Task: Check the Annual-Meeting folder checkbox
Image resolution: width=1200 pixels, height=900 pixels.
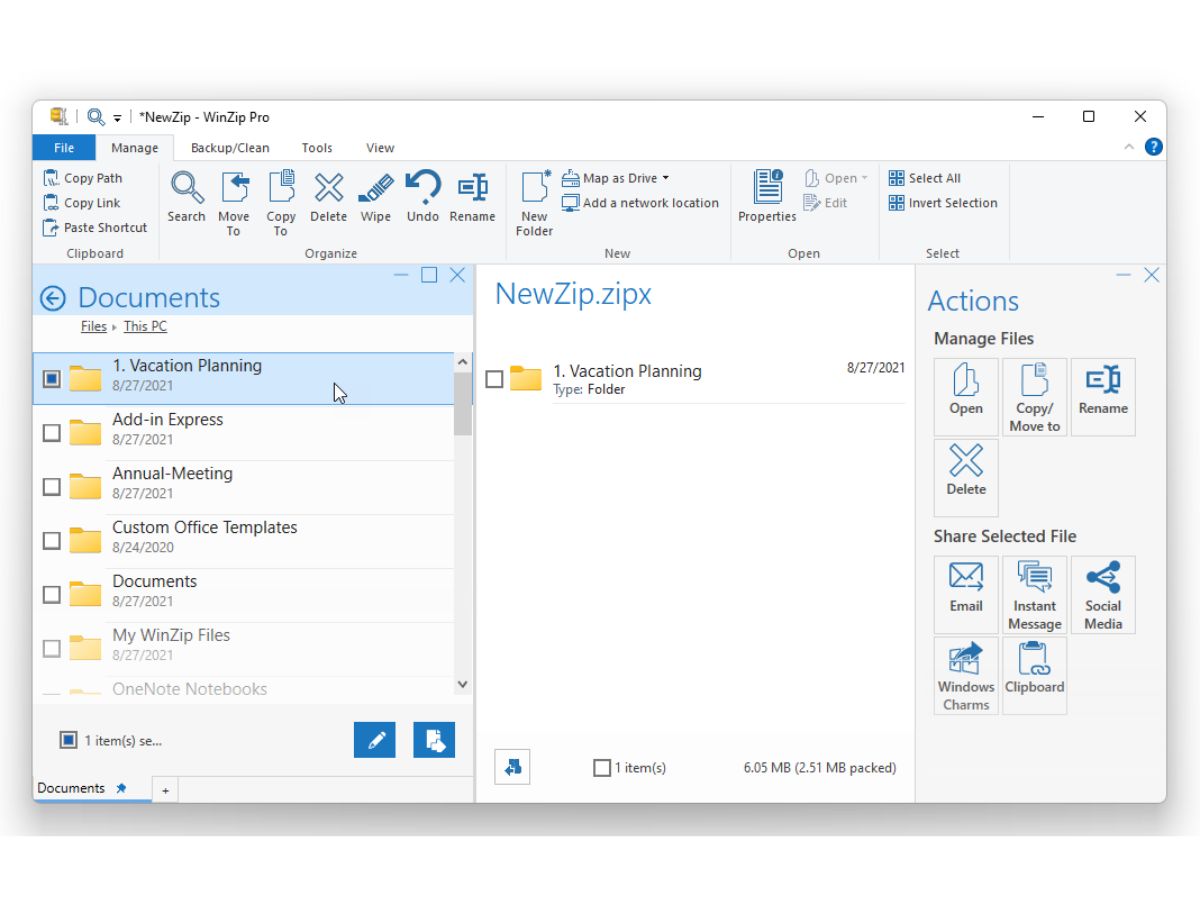Action: click(52, 487)
